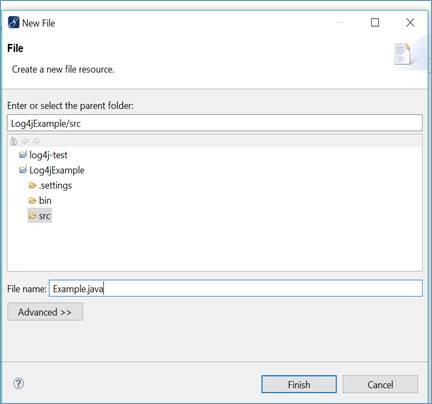
Task: Select the log4j-test project
Action: (x=48, y=155)
